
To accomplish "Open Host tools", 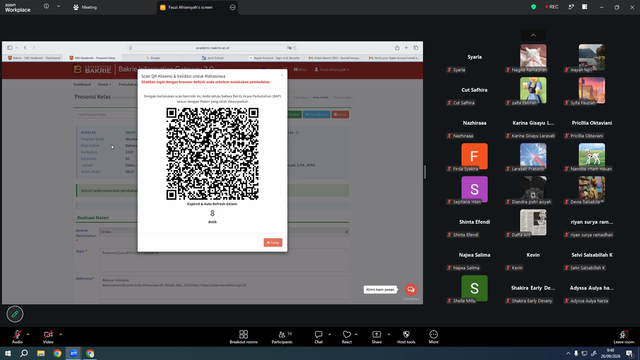I will click(x=406, y=337).
